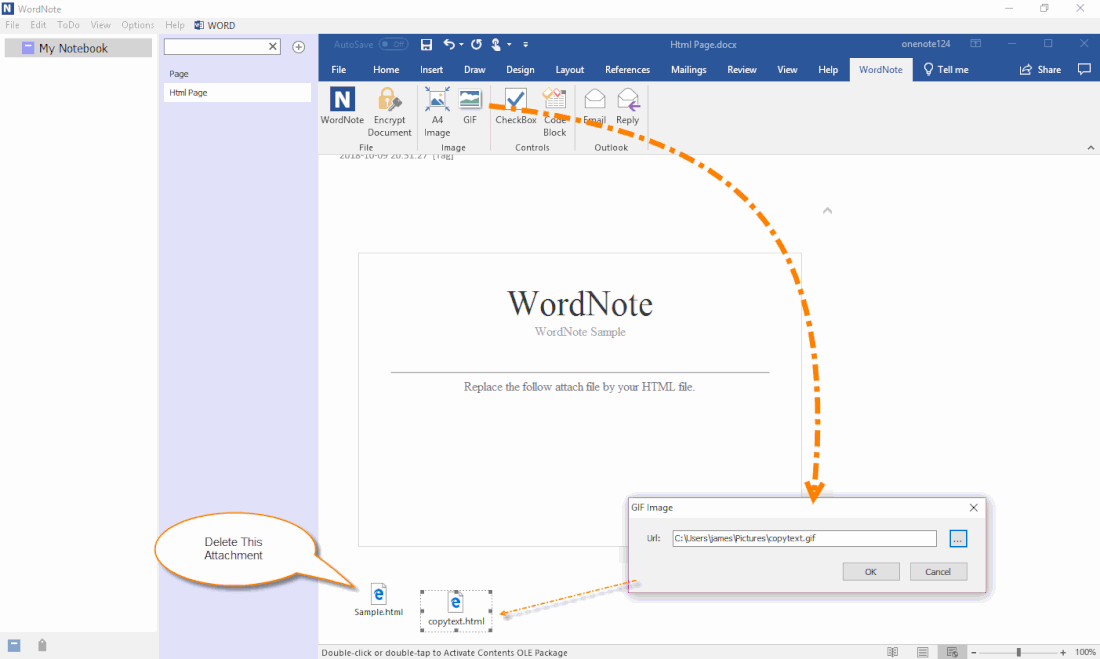This screenshot has width=1100, height=659.
Task: Click the page search input field
Action: (215, 46)
